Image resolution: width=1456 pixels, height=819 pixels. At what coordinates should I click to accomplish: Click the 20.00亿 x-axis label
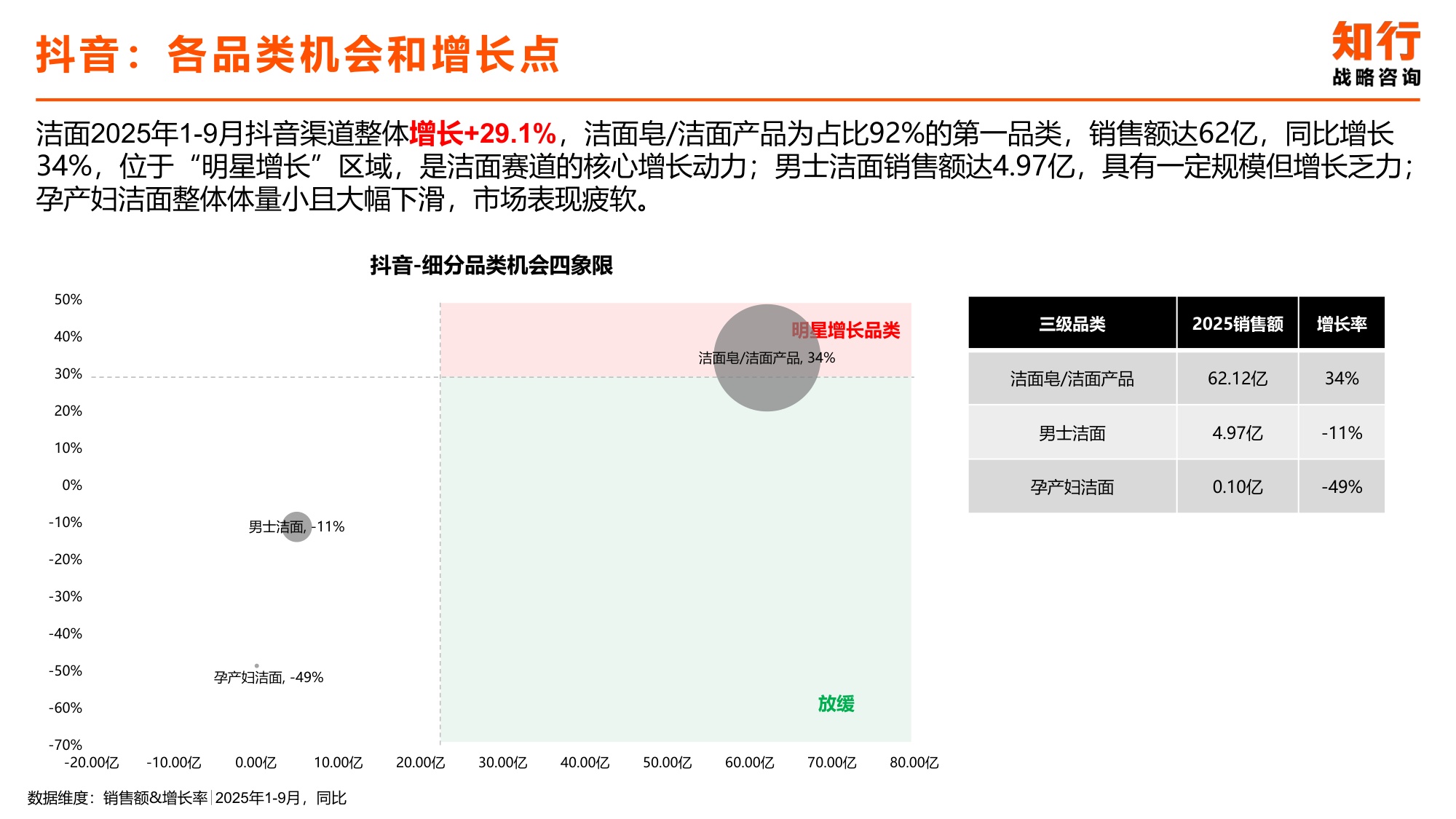[421, 762]
